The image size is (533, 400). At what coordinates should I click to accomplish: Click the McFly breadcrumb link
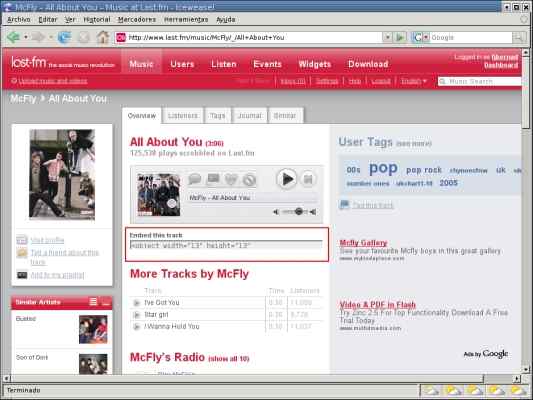(23, 99)
